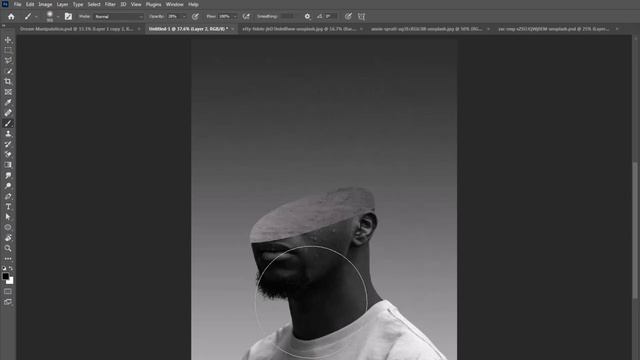The width and height of the screenshot is (640, 360).
Task: Enable airbrush-style build-up
Action: 246,17
